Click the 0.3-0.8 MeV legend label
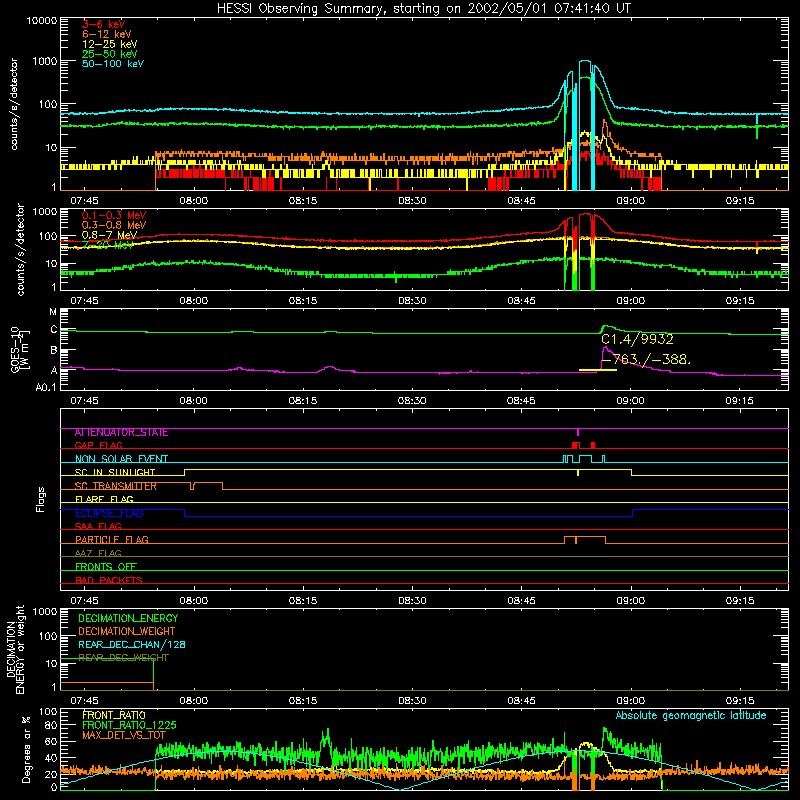Viewport: 800px width, 800px height. click(x=114, y=225)
